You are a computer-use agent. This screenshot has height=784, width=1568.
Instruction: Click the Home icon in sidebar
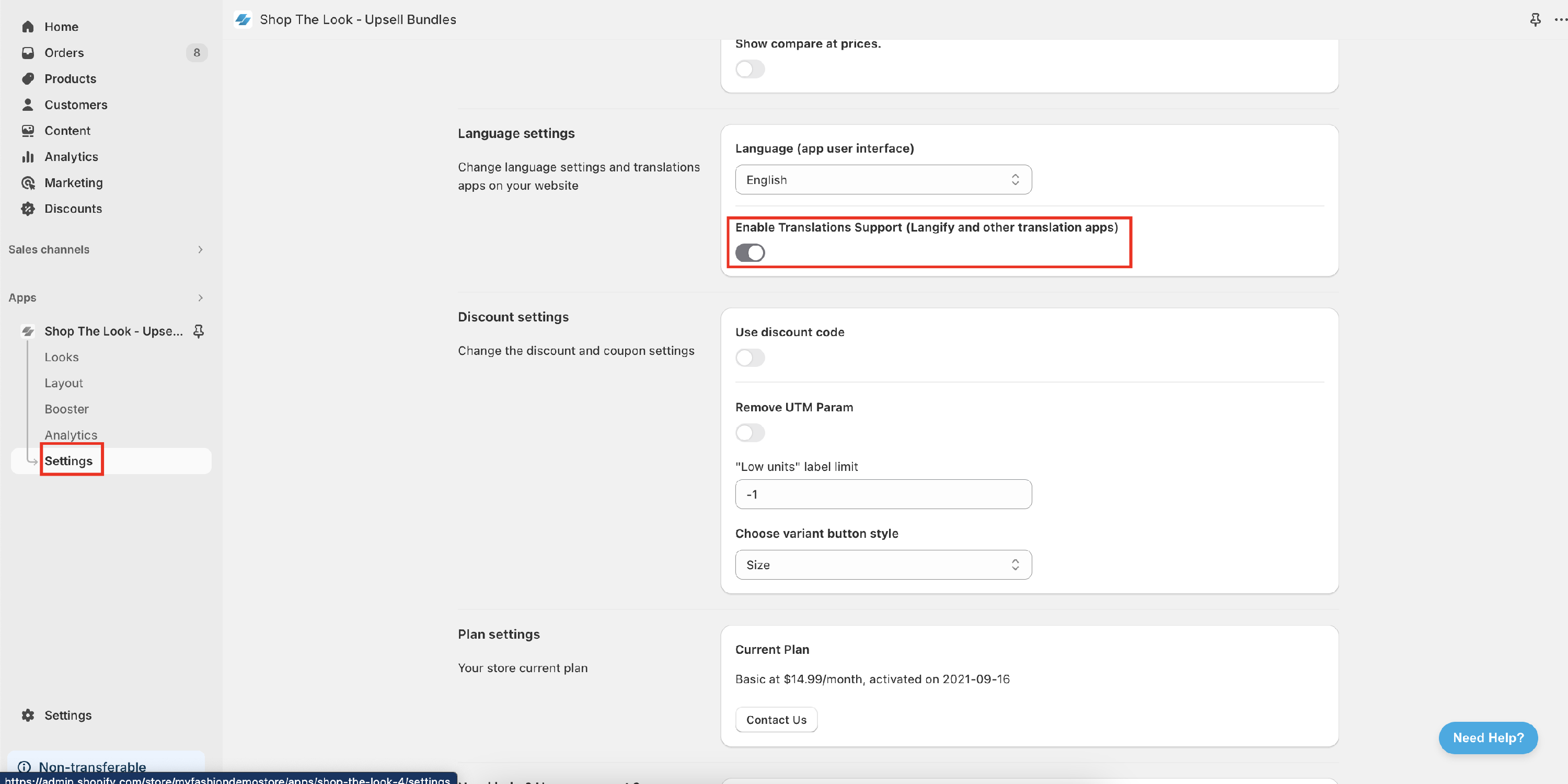[x=27, y=27]
